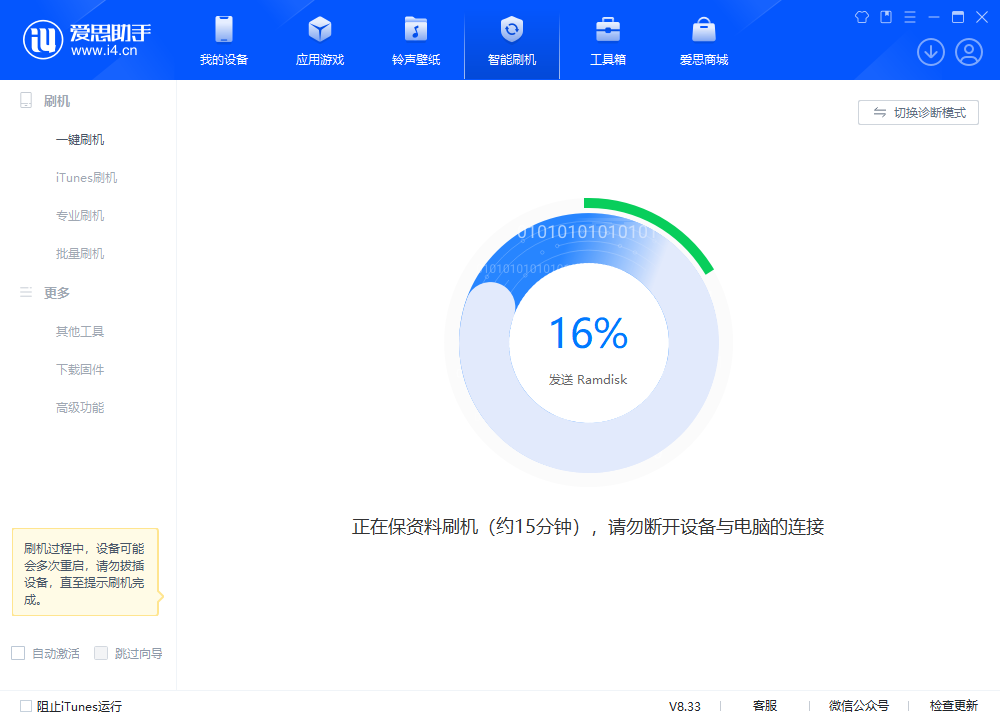This screenshot has height=721, width=1000.
Task: Click the 切换诊断模式 button
Action: click(x=917, y=112)
